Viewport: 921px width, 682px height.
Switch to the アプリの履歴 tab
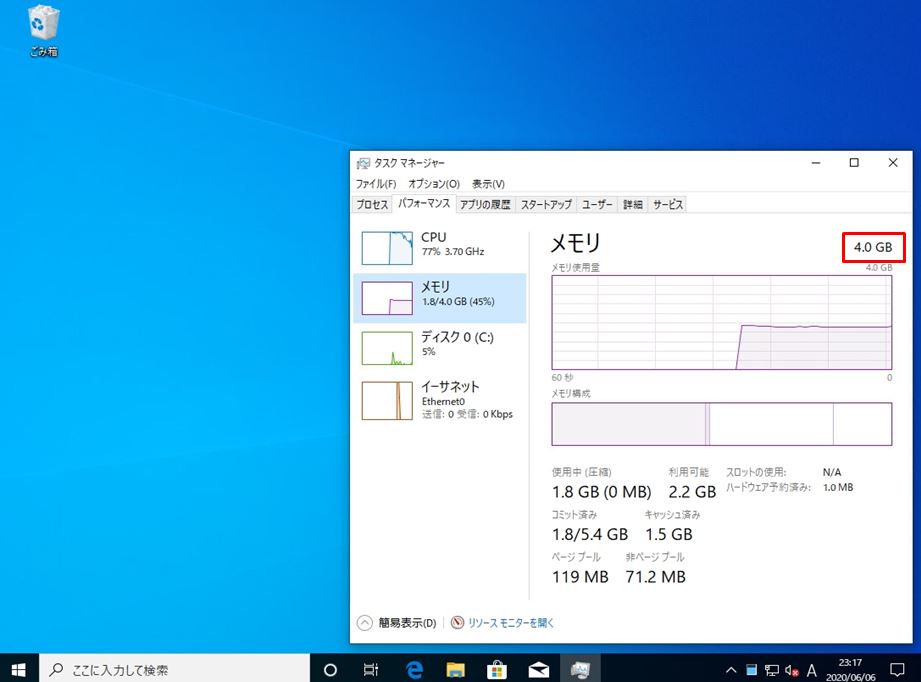485,204
